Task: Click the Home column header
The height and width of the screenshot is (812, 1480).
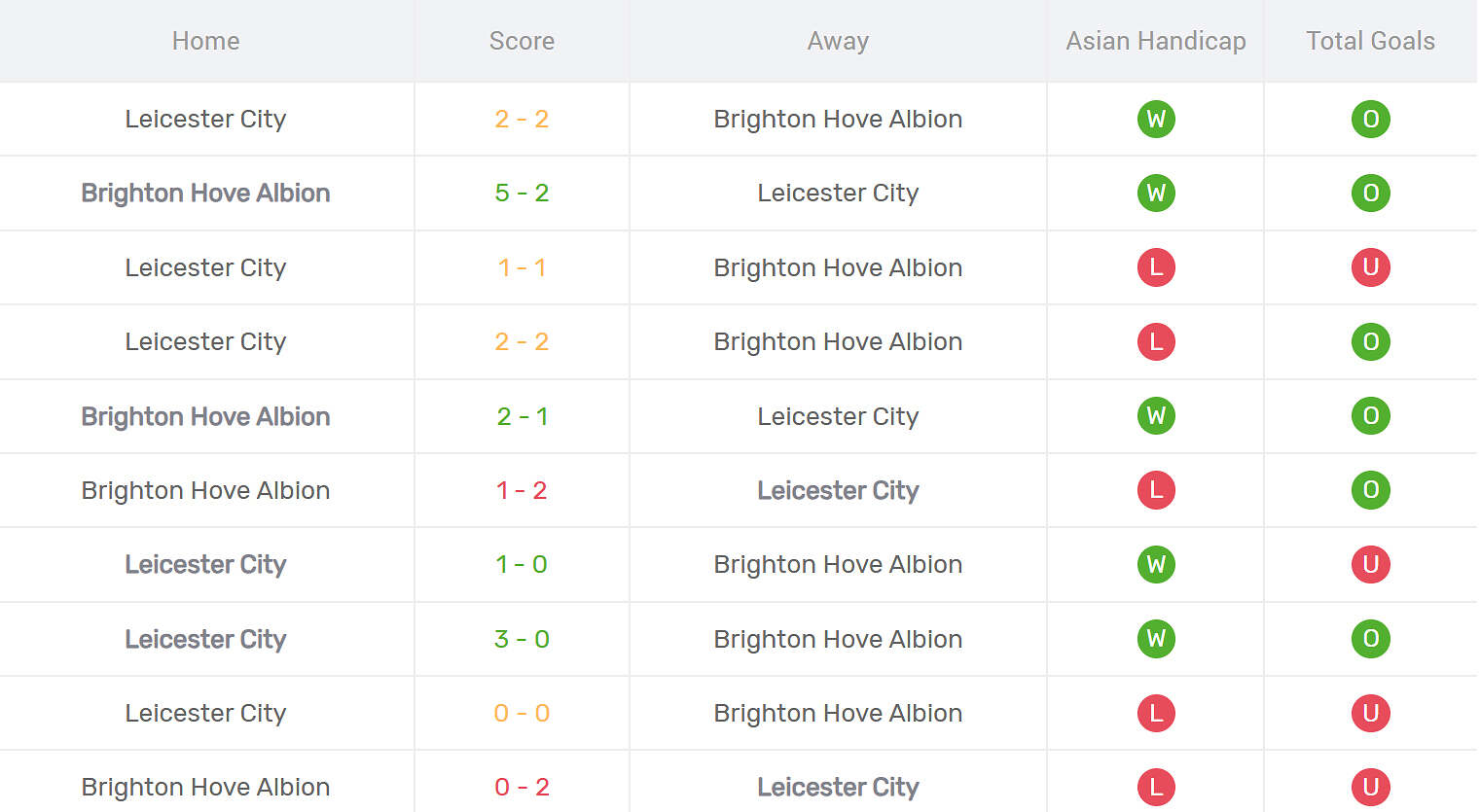Action: [x=205, y=41]
